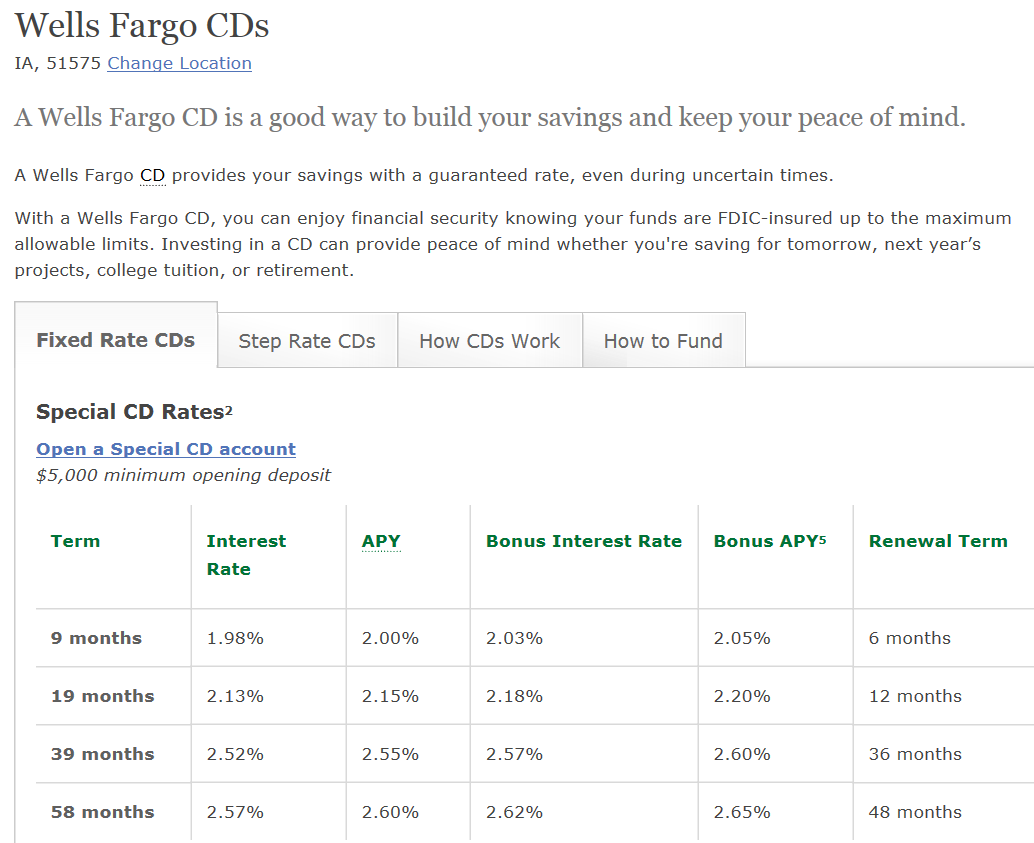Select the 58 months term row label
Viewport: 1034px width, 843px height.
pos(103,813)
